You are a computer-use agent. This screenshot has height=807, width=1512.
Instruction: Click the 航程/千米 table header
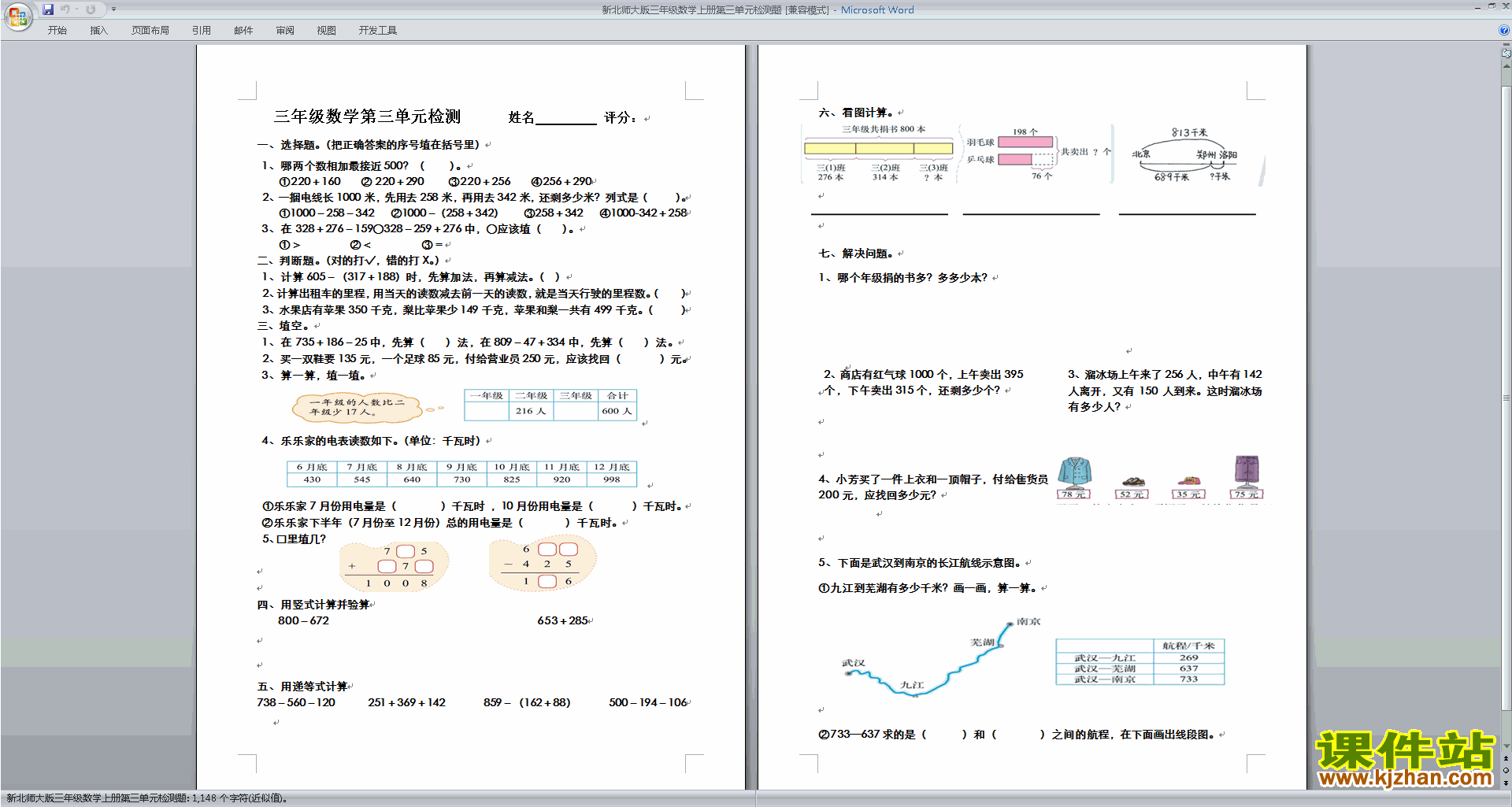[1189, 646]
